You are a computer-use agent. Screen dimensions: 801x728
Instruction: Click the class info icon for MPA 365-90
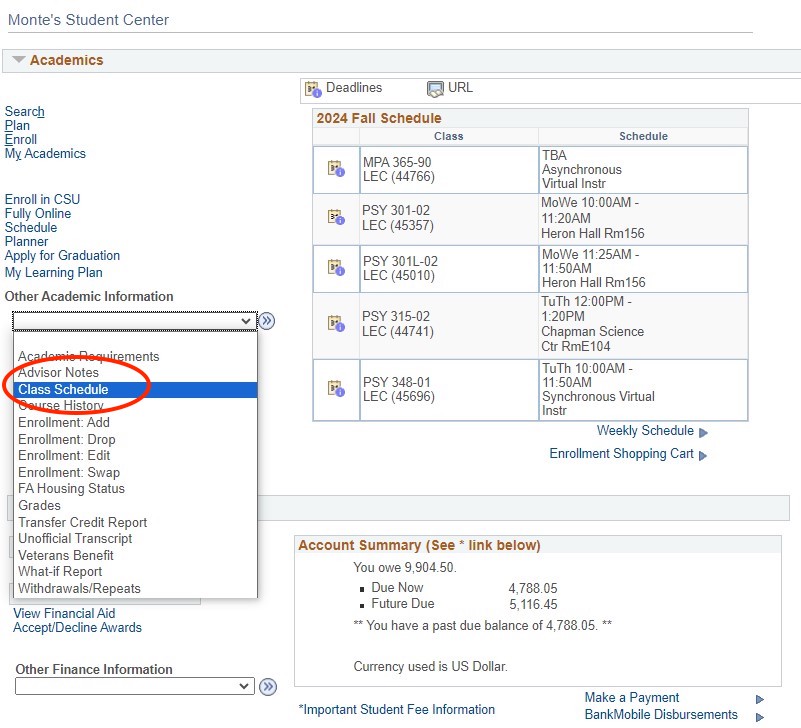(334, 169)
